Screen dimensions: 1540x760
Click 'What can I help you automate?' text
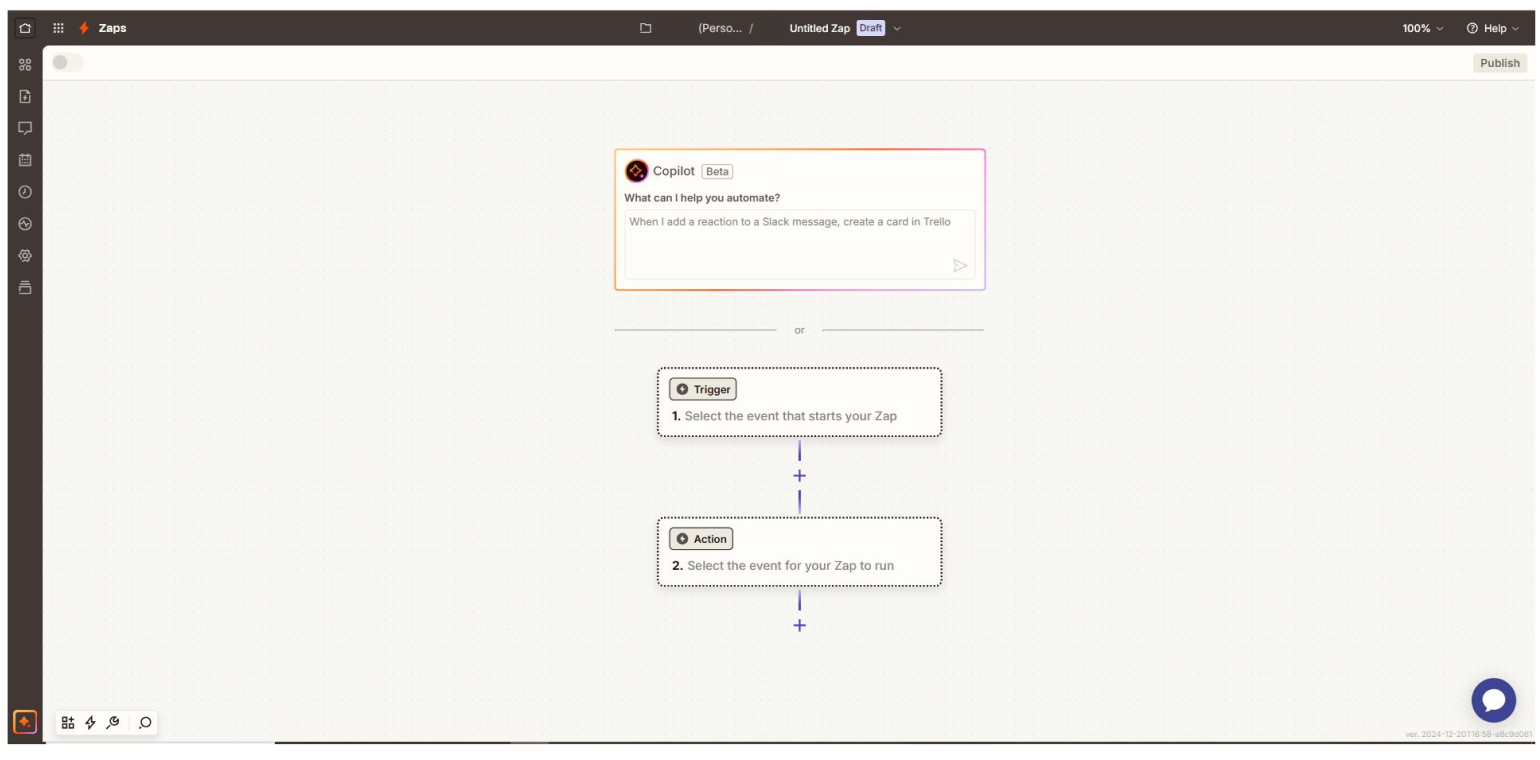(x=702, y=198)
